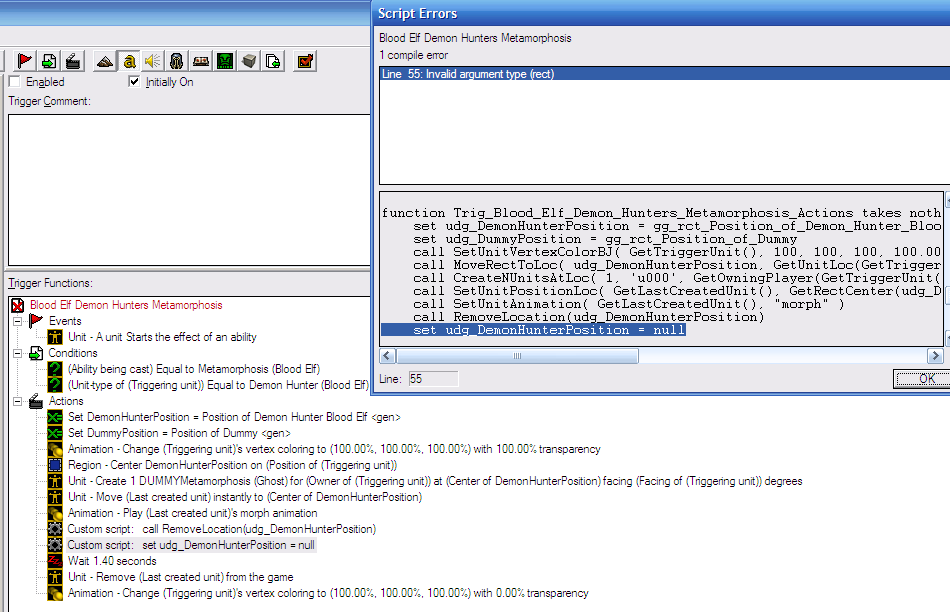Open the Terrain Editor mountain icon
Viewport: 950px width, 612px height.
click(105, 61)
